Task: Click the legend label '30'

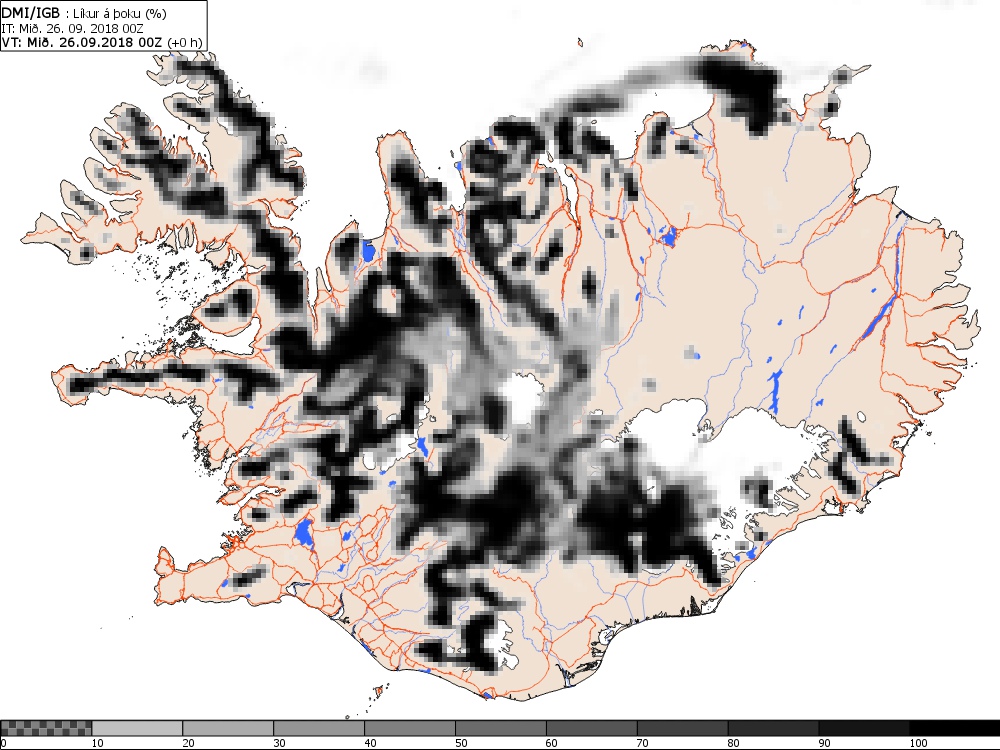Action: (279, 743)
